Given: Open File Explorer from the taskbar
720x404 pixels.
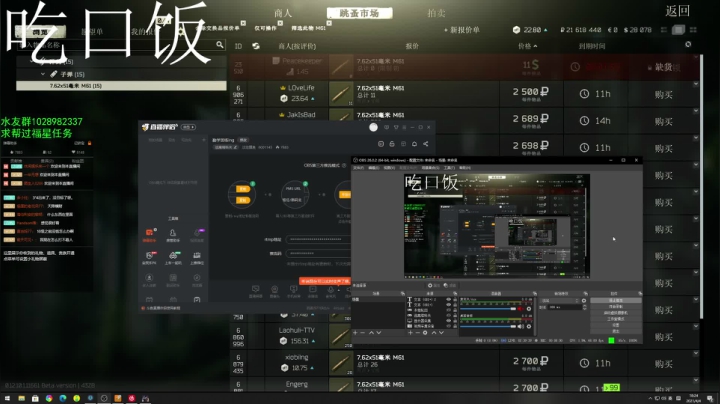Looking at the screenshot, I should tap(22, 398).
